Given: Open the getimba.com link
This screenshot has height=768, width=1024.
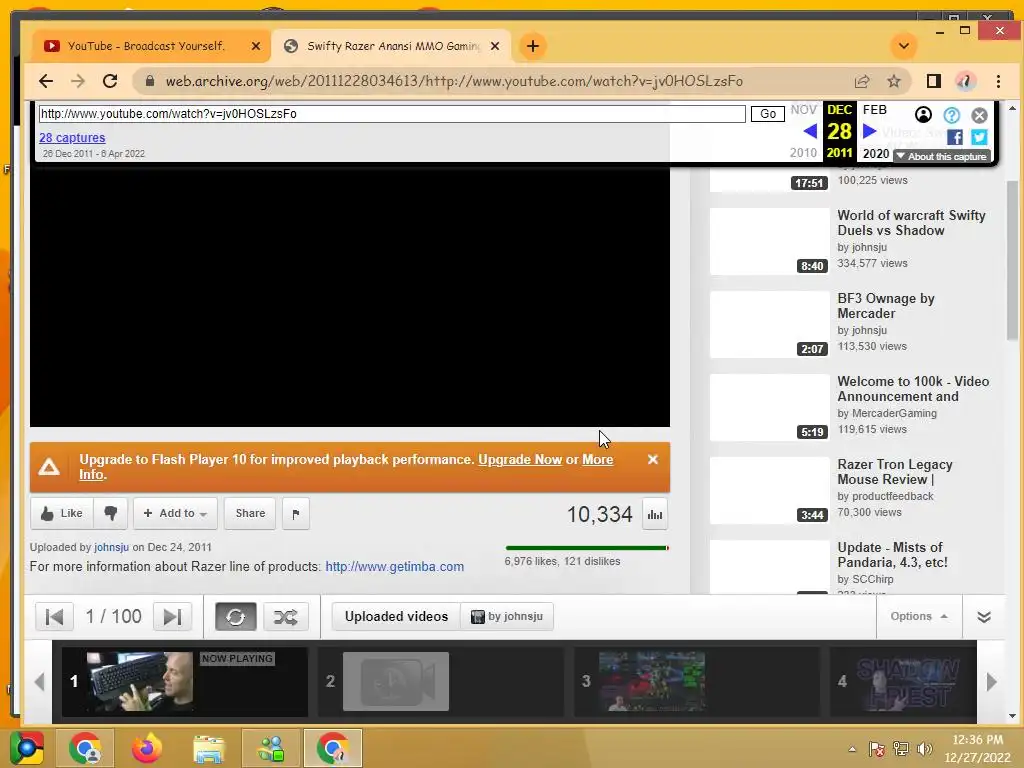Looking at the screenshot, I should point(394,567).
